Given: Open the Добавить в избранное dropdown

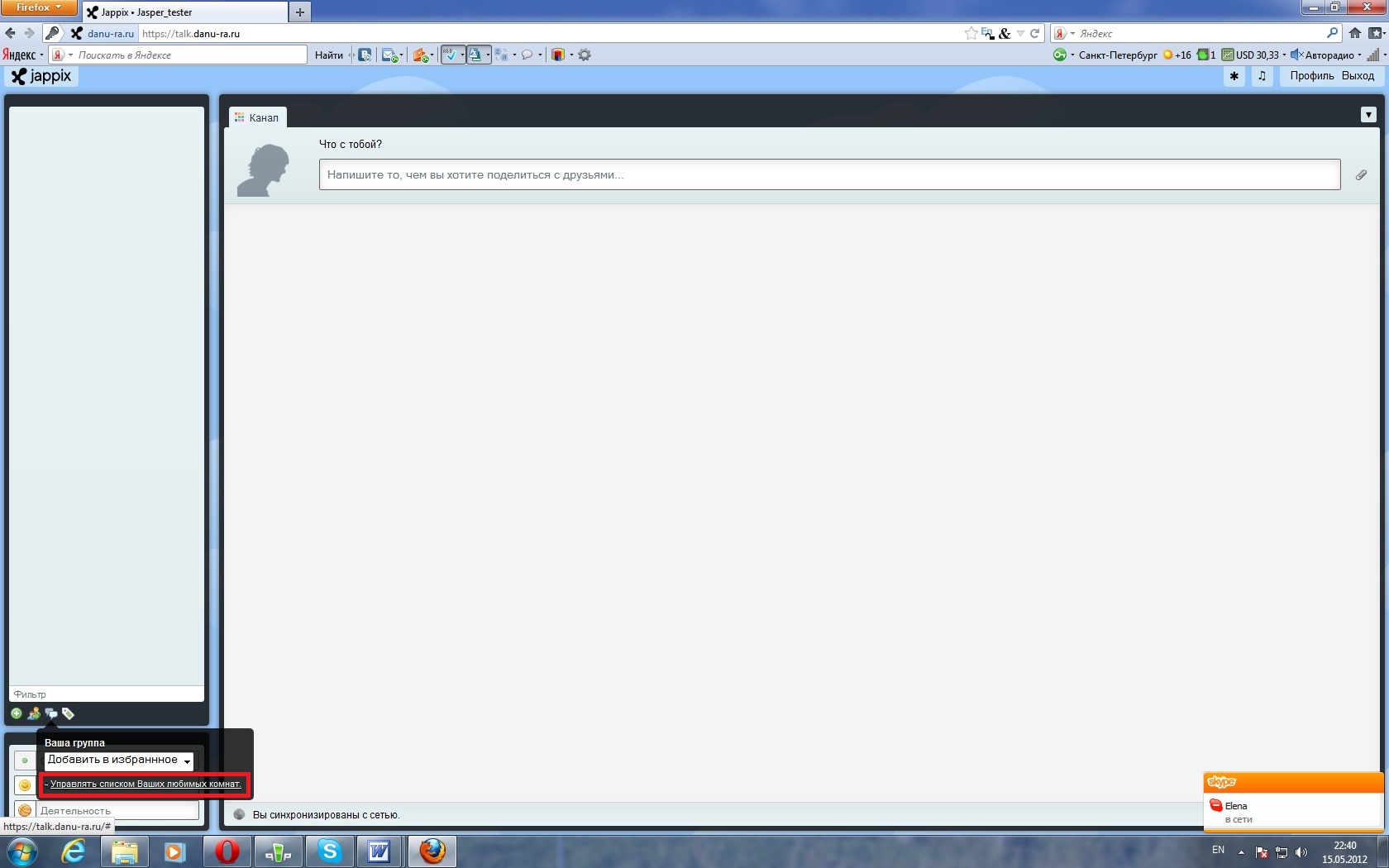Looking at the screenshot, I should coord(119,760).
